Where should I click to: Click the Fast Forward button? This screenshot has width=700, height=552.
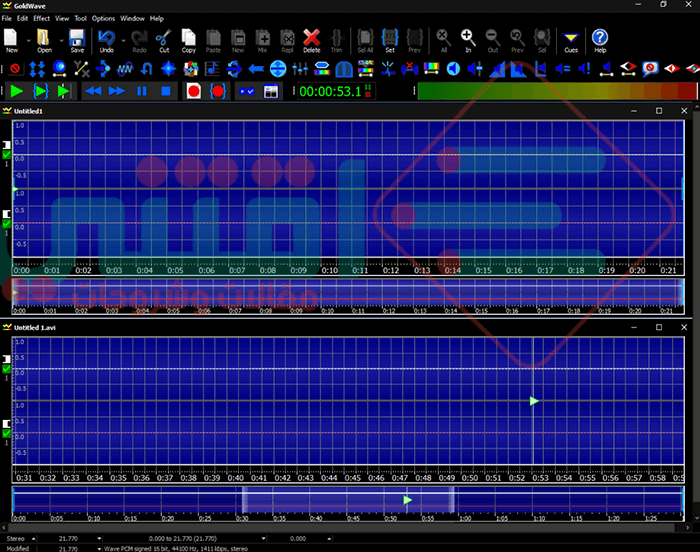pyautogui.click(x=117, y=92)
